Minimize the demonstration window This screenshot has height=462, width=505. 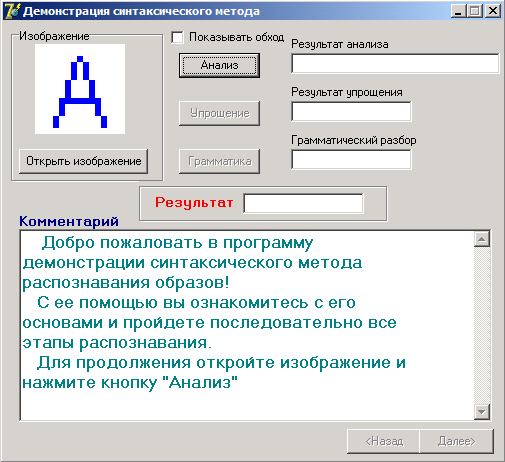tap(459, 11)
